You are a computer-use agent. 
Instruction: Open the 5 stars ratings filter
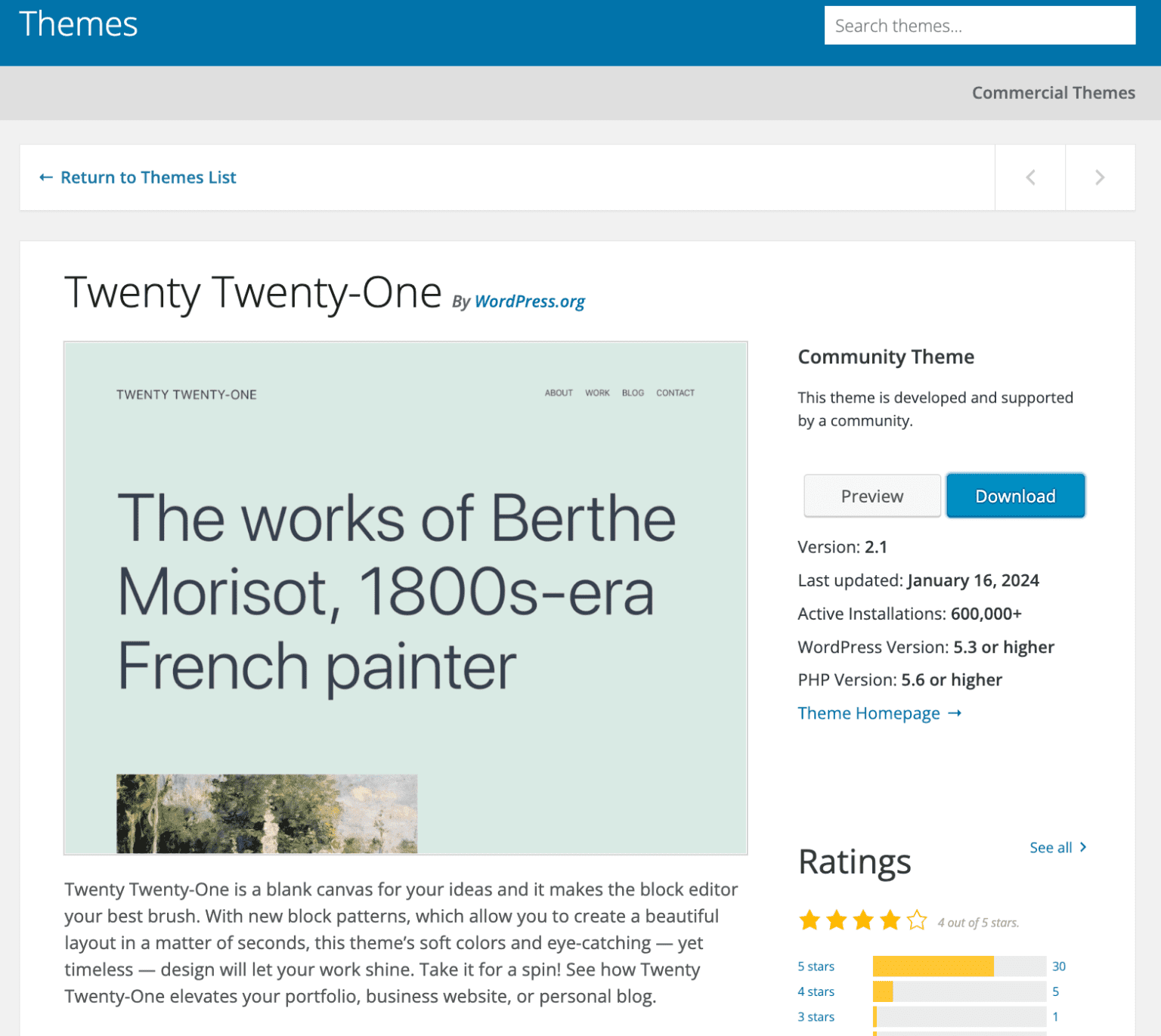[816, 966]
